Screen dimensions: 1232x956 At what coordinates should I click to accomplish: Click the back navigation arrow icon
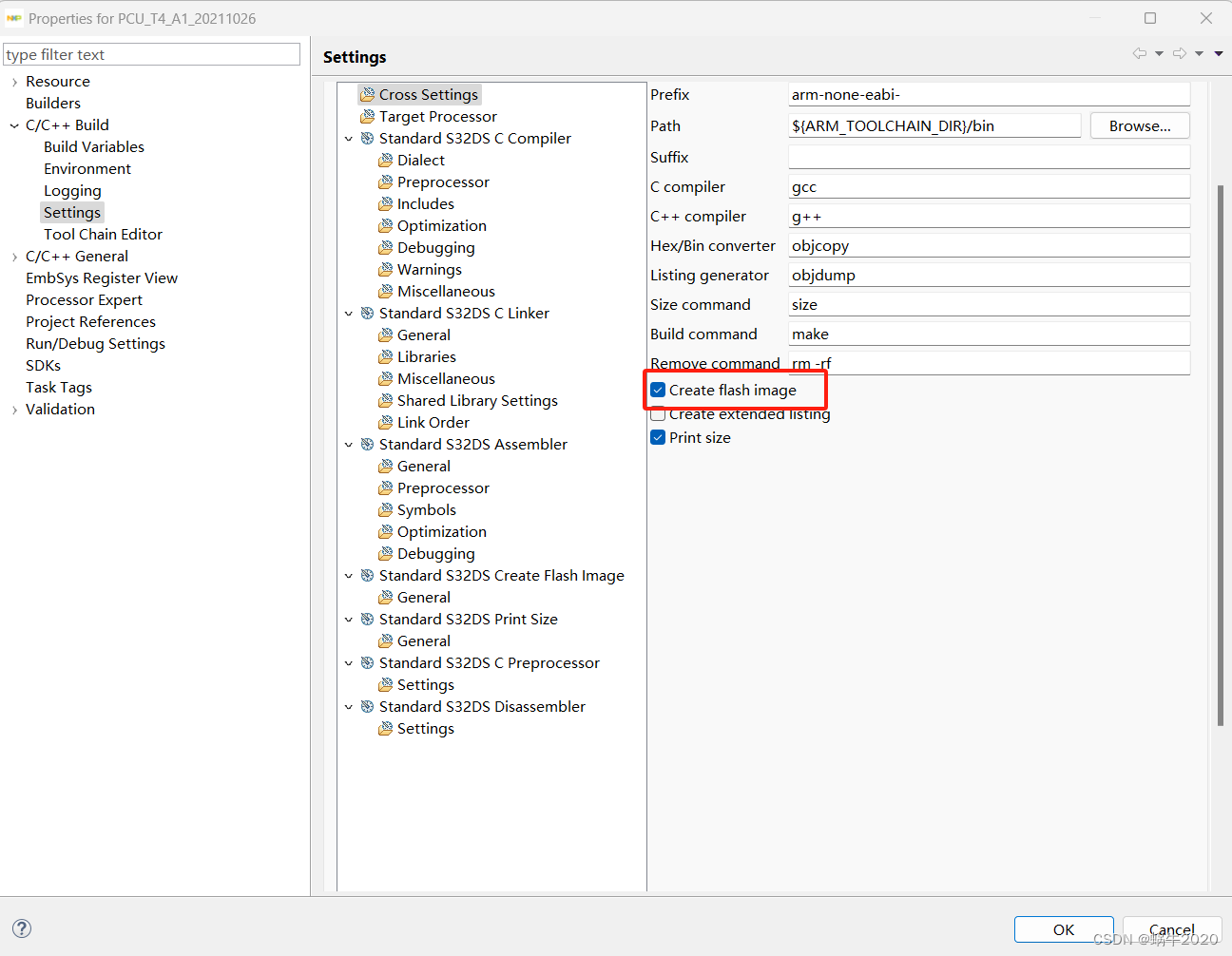click(1140, 53)
